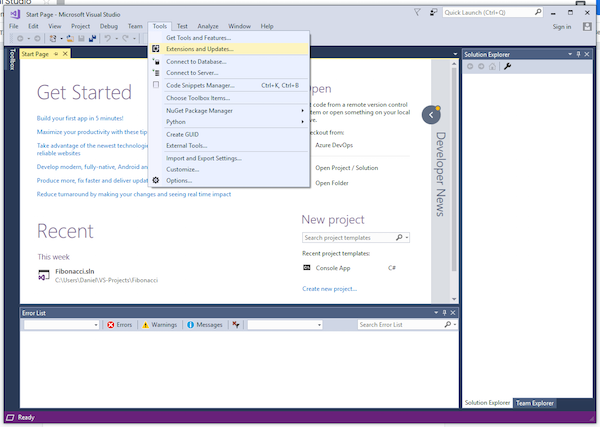The image size is (600, 427).
Task: Collapse Developer News with chevron button
Action: (431, 115)
